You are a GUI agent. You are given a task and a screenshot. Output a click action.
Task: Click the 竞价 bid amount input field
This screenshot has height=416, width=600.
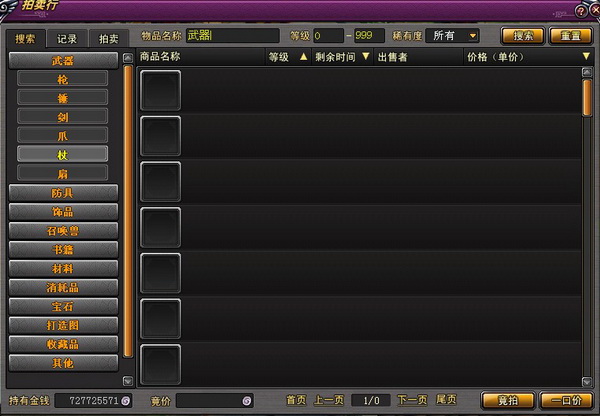215,401
